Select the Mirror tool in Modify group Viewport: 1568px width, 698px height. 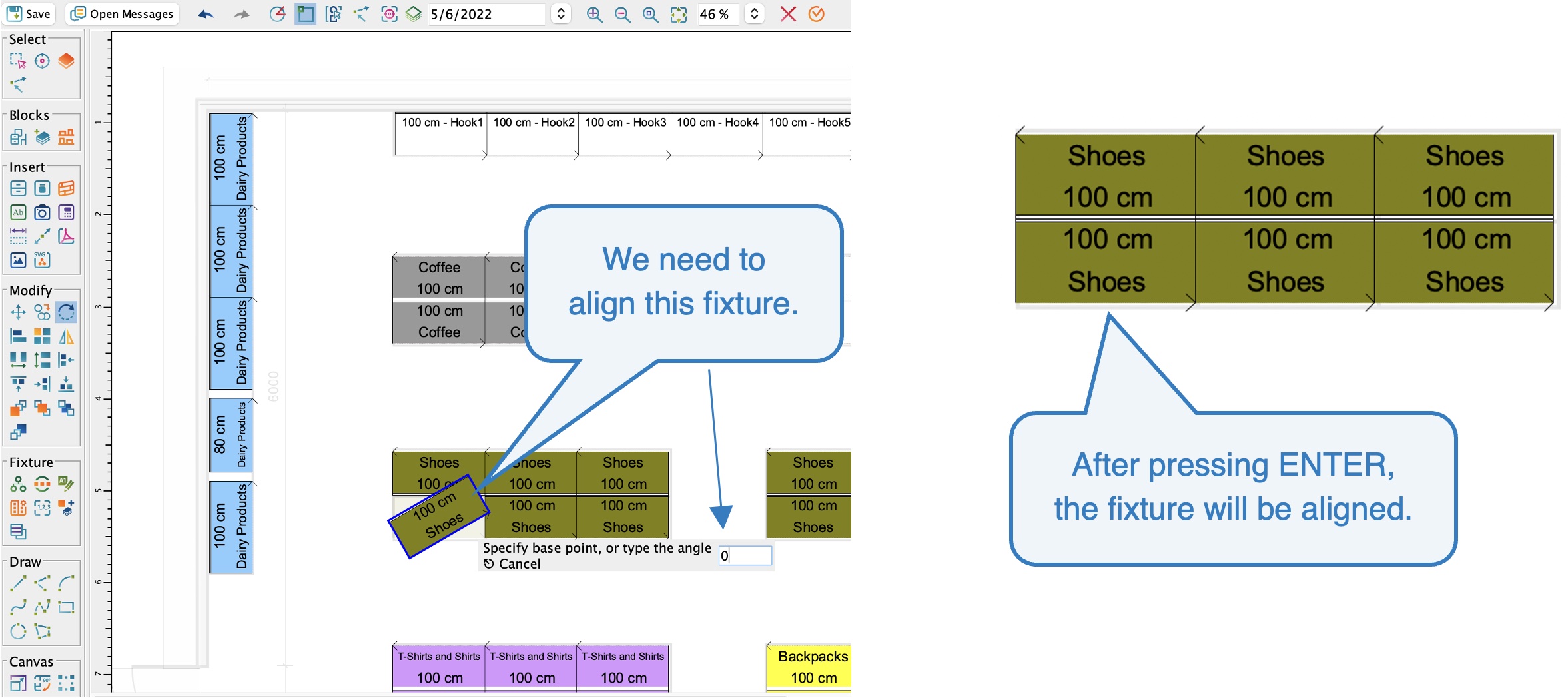pos(66,336)
